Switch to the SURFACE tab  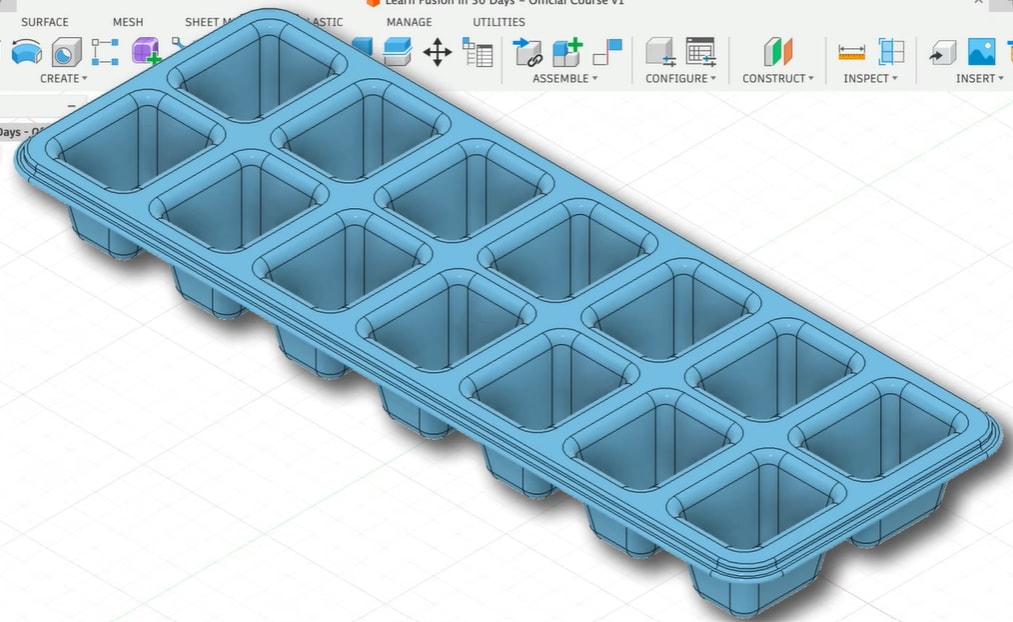click(45, 22)
